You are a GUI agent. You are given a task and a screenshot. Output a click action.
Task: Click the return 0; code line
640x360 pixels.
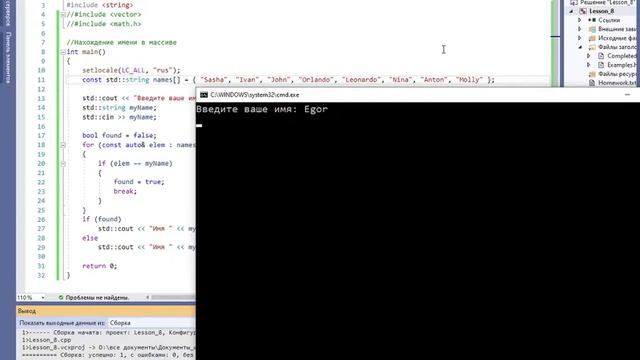(x=100, y=266)
